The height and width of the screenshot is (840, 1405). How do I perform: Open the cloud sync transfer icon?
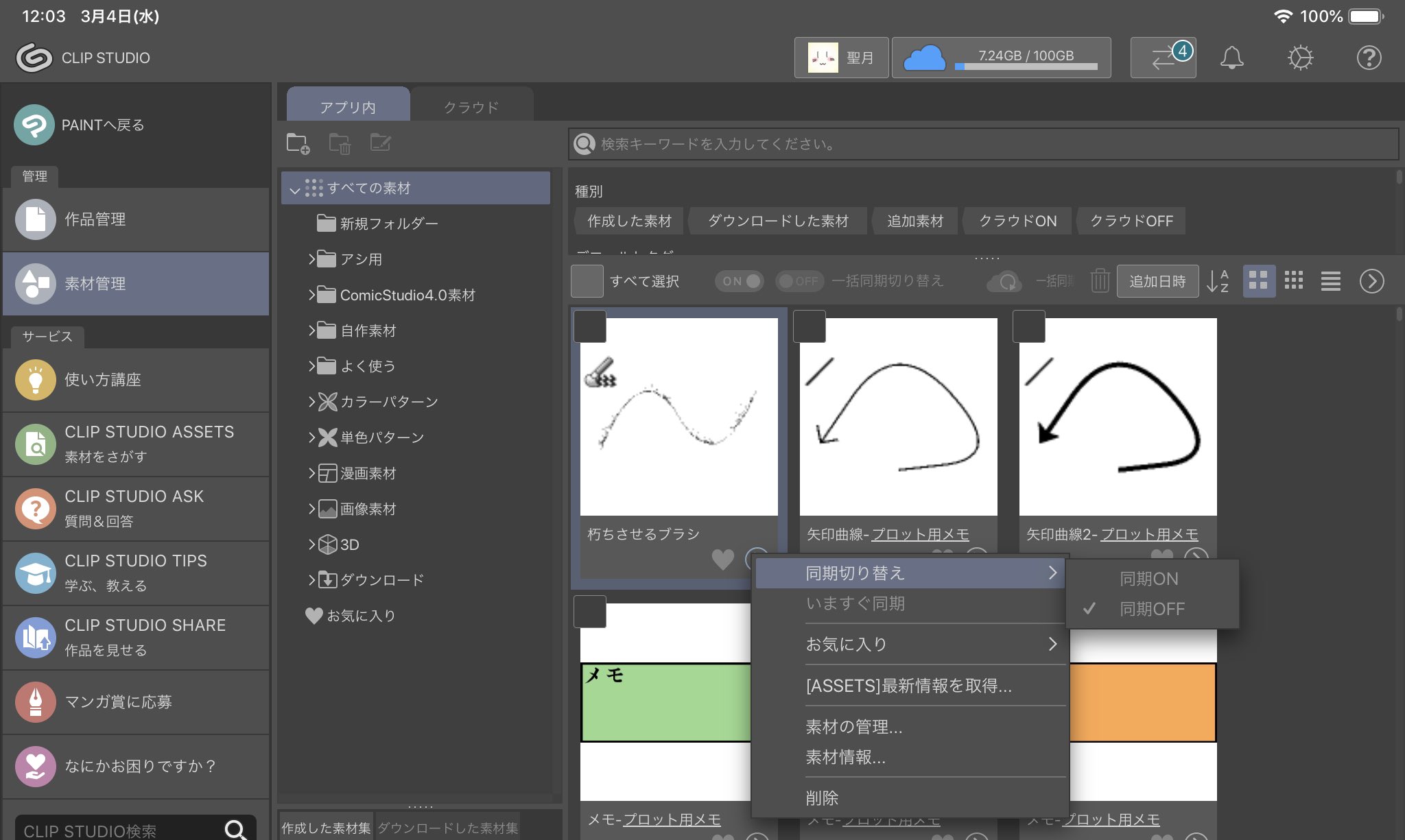pyautogui.click(x=1163, y=58)
